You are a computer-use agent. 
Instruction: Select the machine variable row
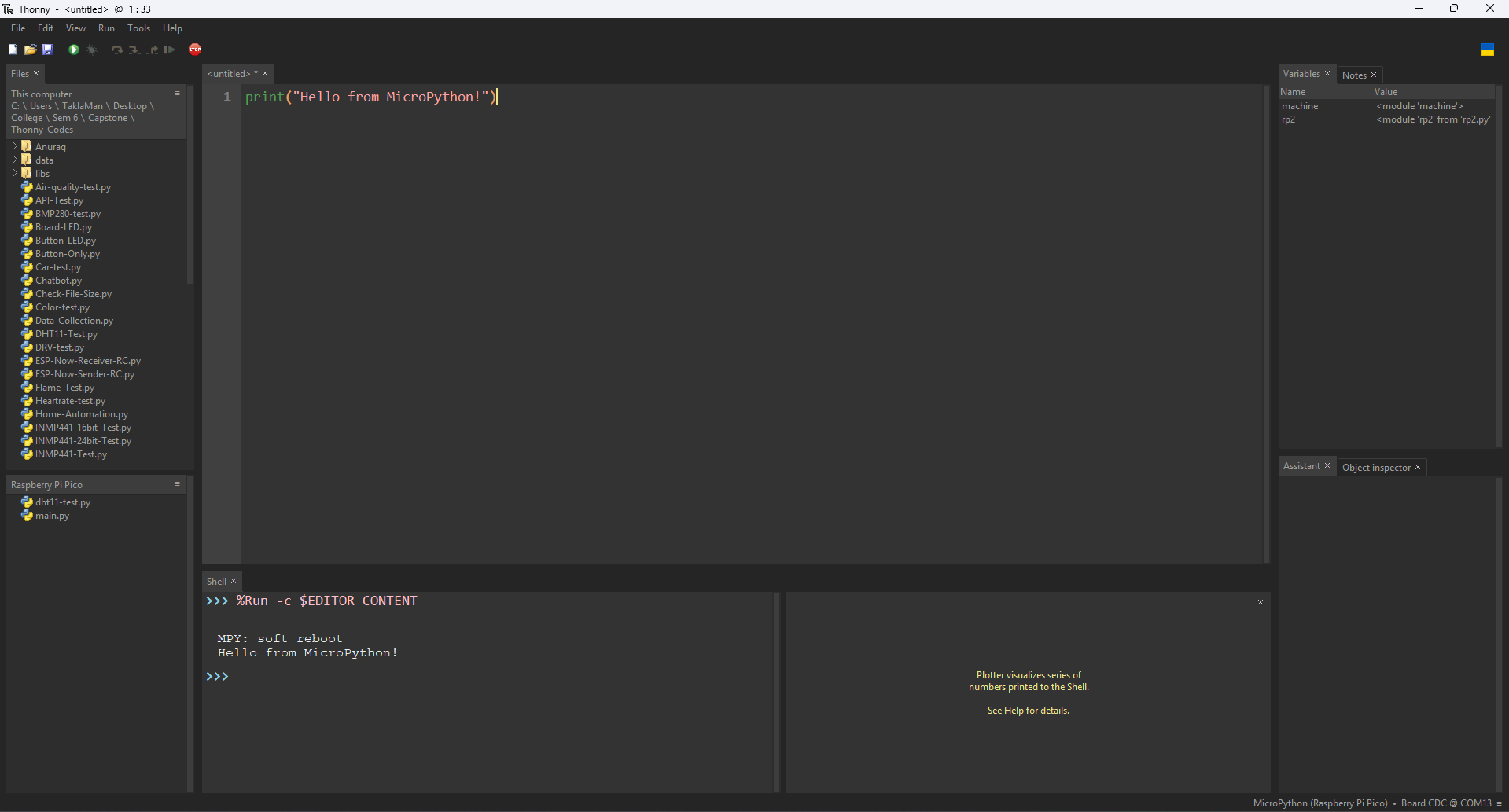pyautogui.click(x=1386, y=106)
